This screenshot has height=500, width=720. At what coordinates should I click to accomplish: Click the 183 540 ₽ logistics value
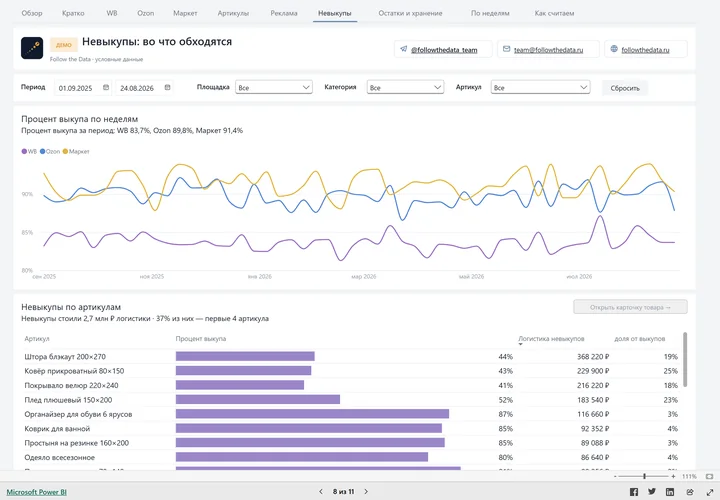(x=593, y=399)
